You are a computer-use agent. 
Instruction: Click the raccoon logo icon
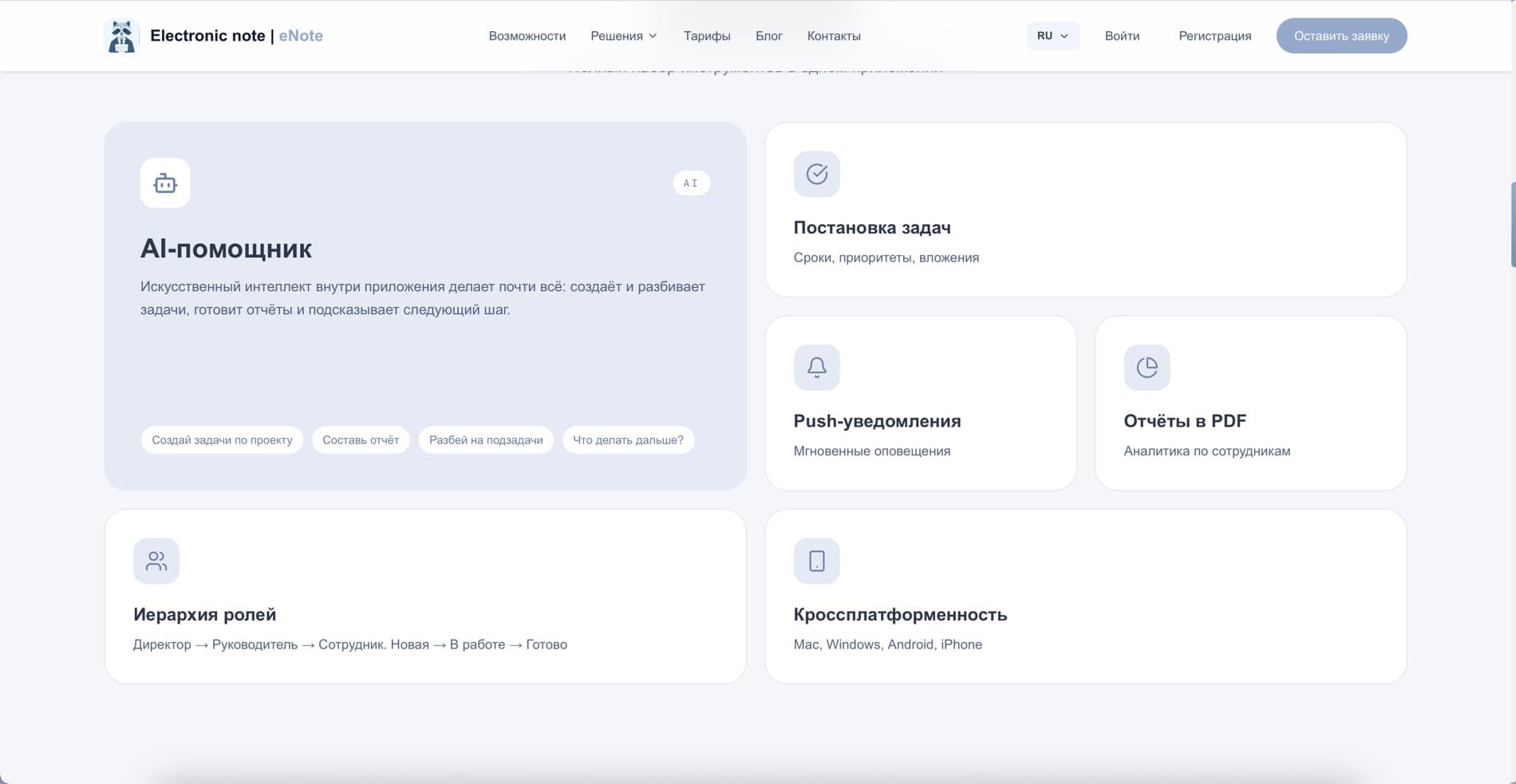121,36
